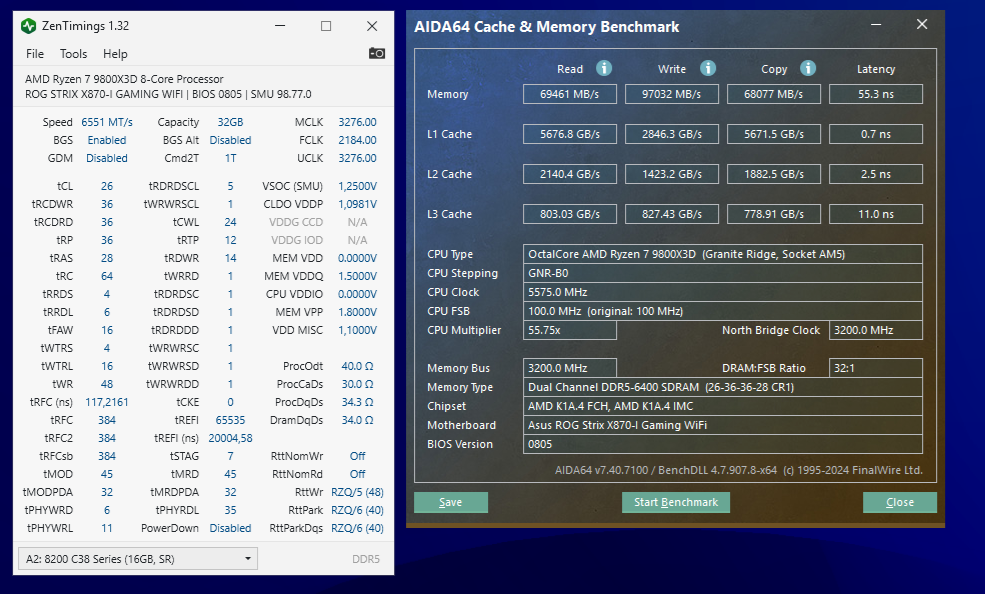985x594 pixels.
Task: Select the L3 Cache Latency 11.0 ns field
Action: click(876, 214)
